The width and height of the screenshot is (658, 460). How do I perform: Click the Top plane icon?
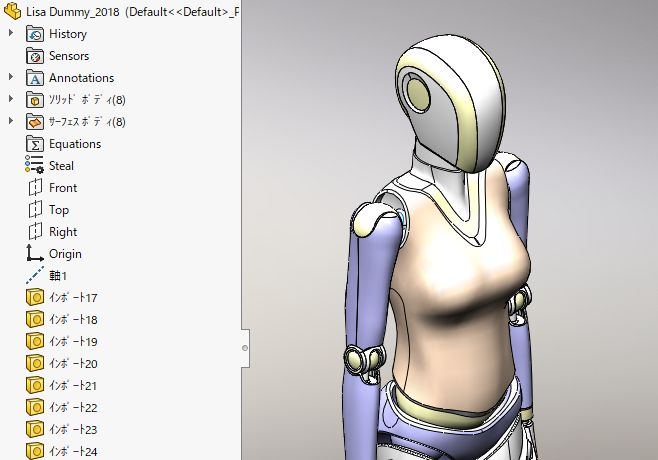coord(35,209)
